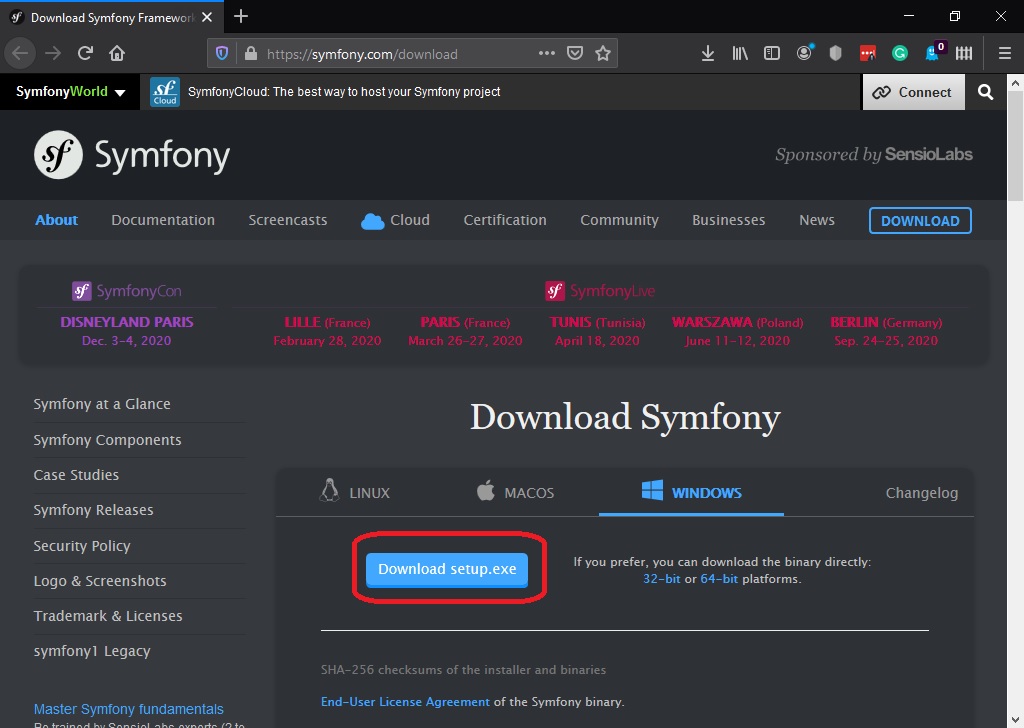This screenshot has width=1024, height=728.
Task: Select the Windows tab
Action: (x=691, y=492)
